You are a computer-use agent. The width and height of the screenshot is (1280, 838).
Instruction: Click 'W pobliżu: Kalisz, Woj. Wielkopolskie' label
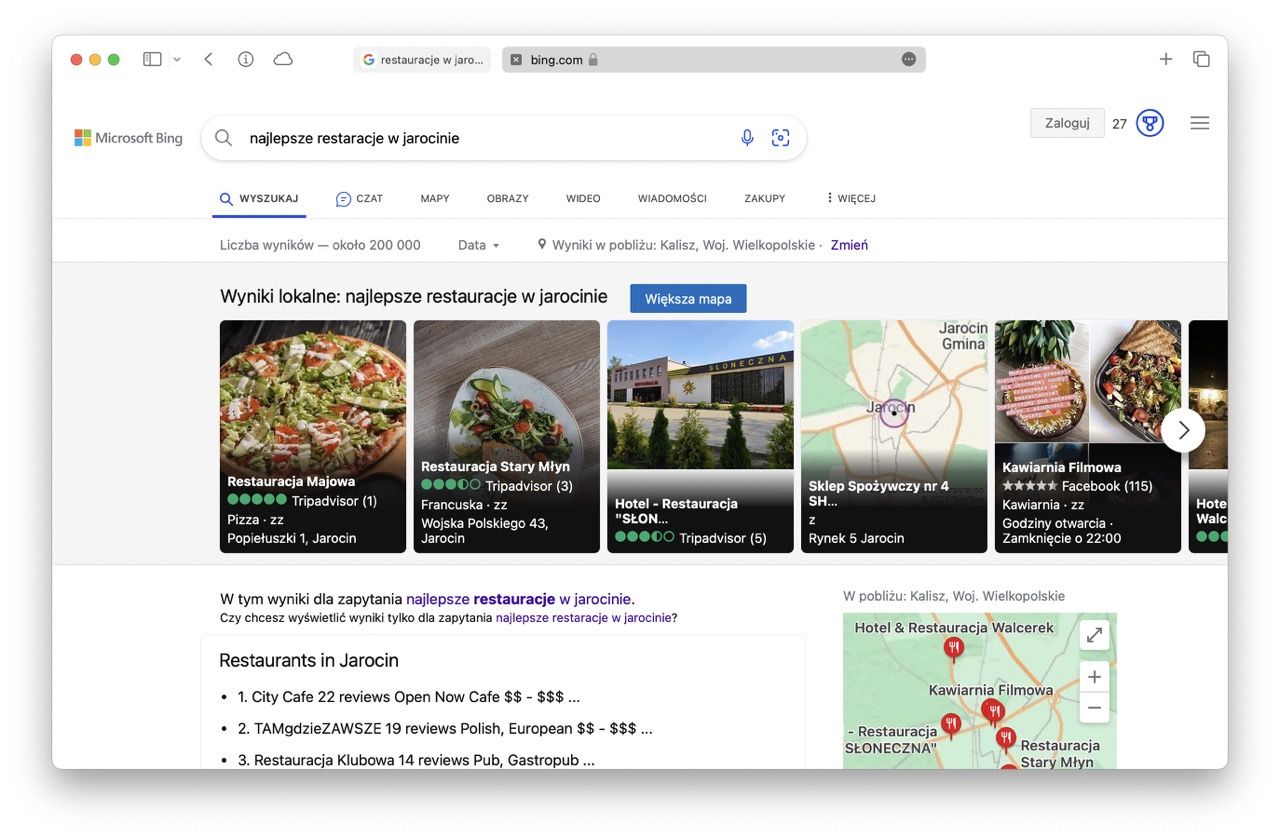[954, 596]
